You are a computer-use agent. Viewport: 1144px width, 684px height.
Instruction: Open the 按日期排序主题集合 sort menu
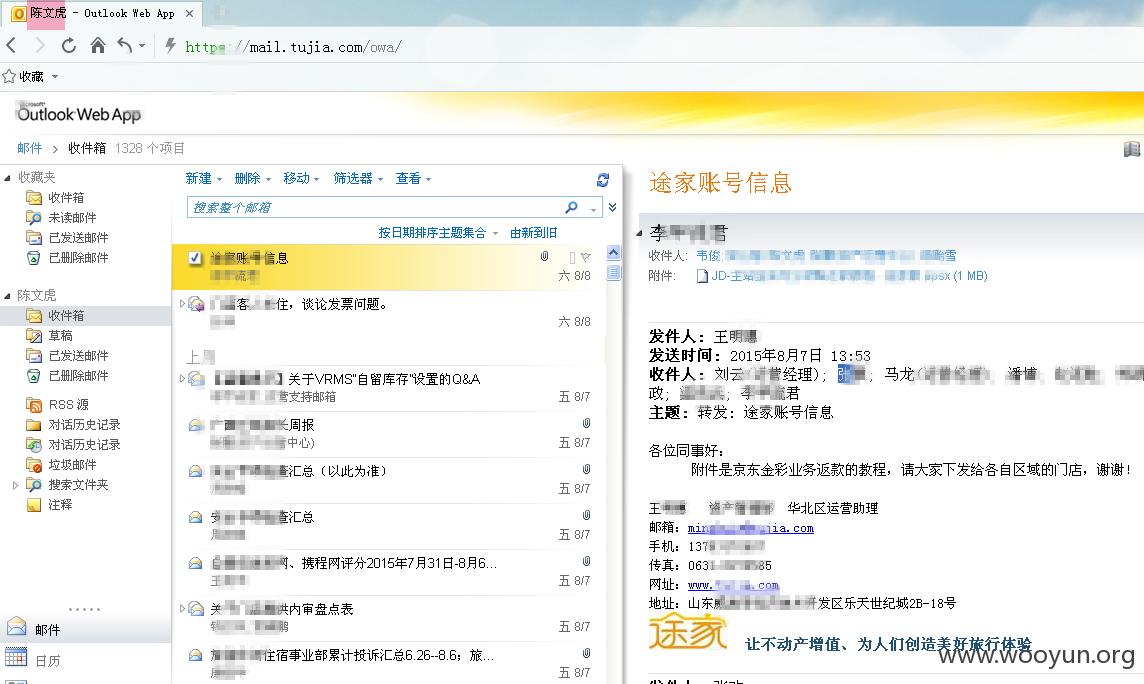438,233
